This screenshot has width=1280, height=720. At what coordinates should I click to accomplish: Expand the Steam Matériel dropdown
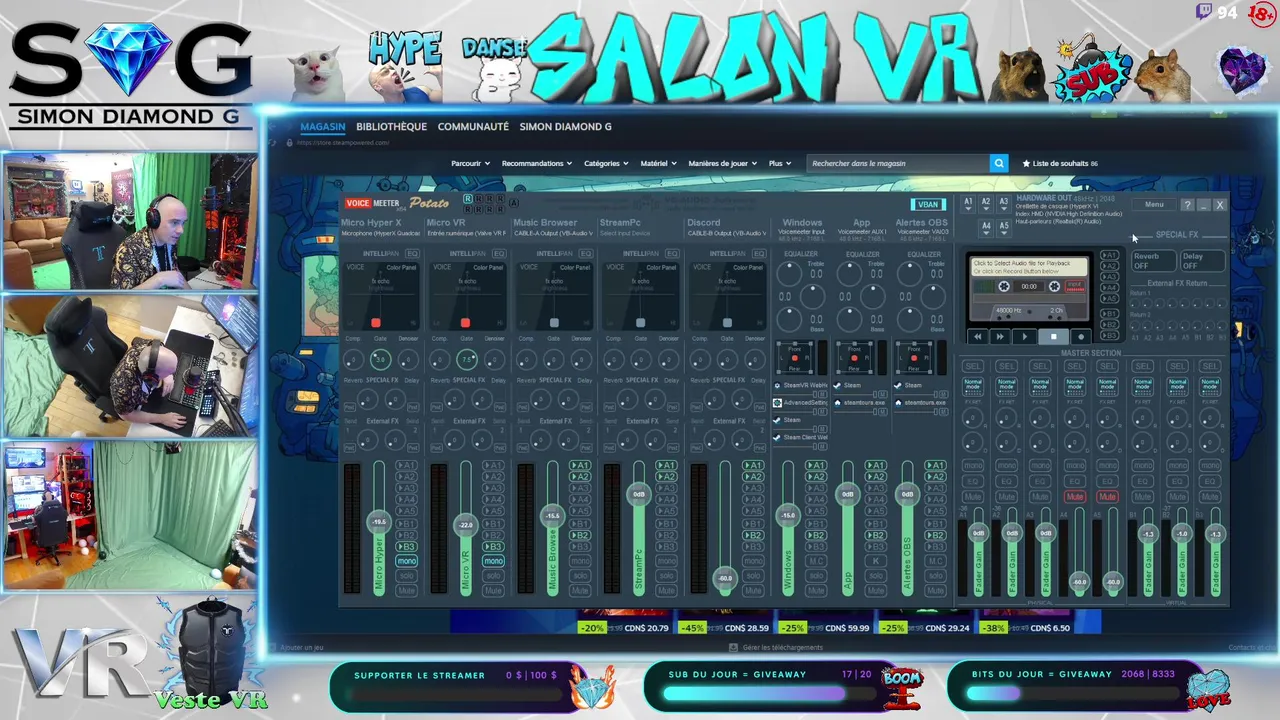(658, 163)
